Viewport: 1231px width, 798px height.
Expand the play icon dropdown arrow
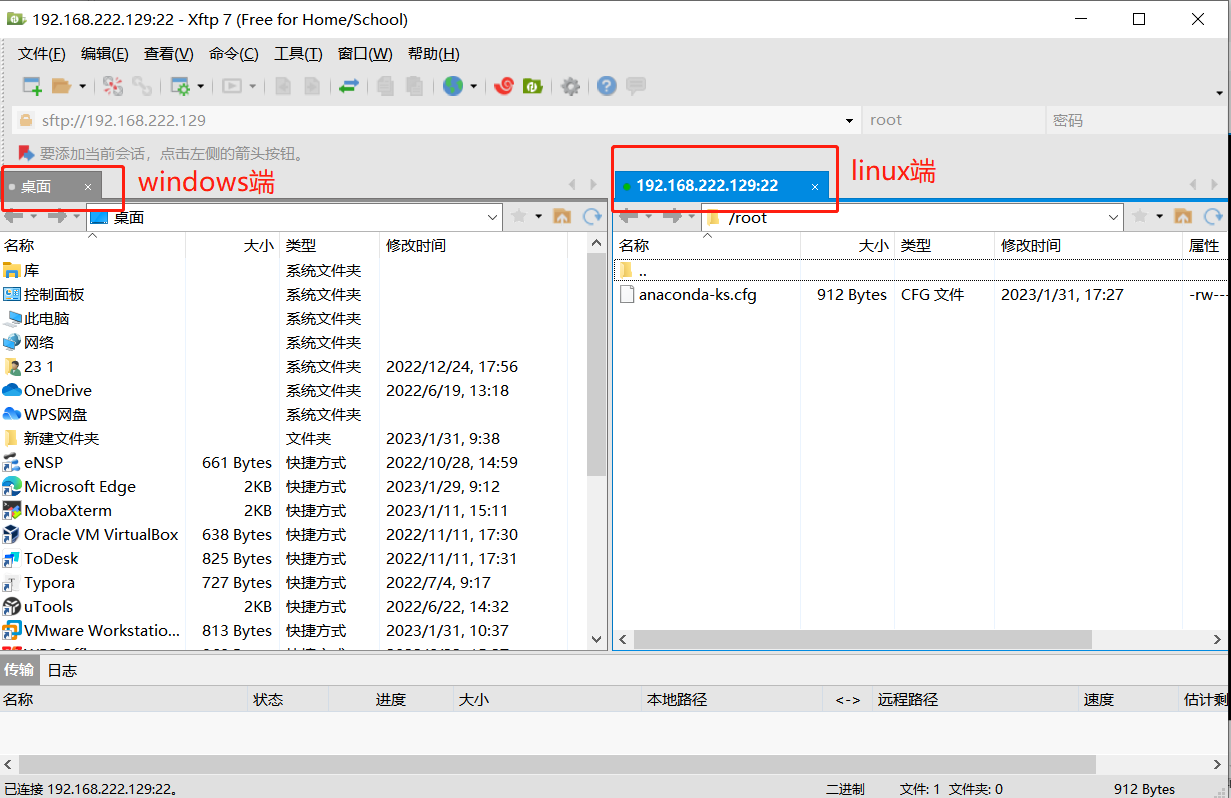(x=252, y=87)
